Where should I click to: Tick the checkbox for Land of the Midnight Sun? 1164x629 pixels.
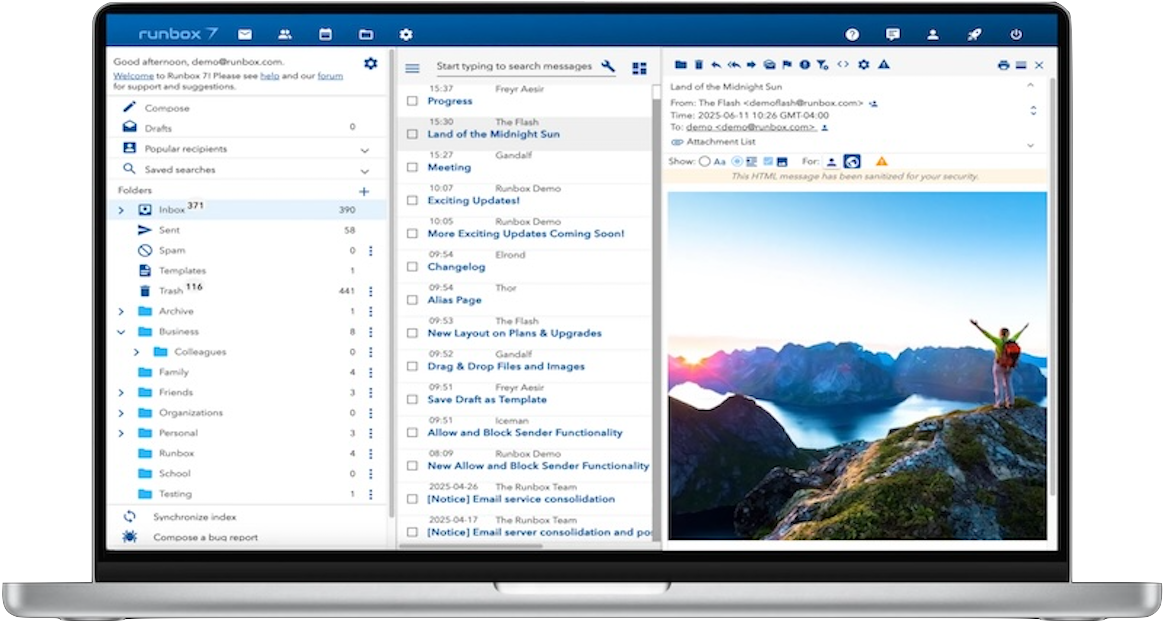[x=412, y=134]
